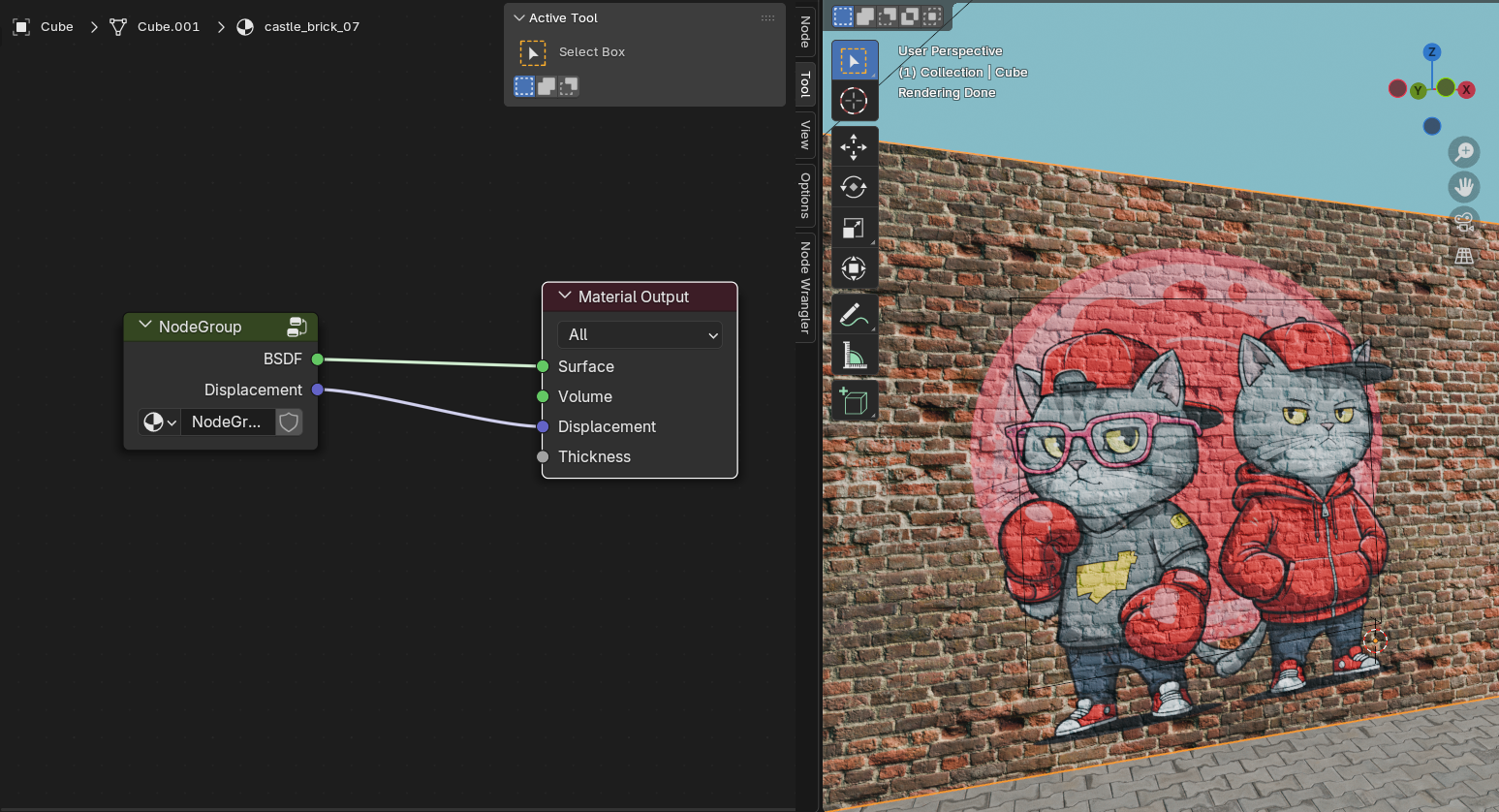This screenshot has width=1499, height=812.
Task: Toggle fake user shield on NodeGroup
Action: coord(289,422)
